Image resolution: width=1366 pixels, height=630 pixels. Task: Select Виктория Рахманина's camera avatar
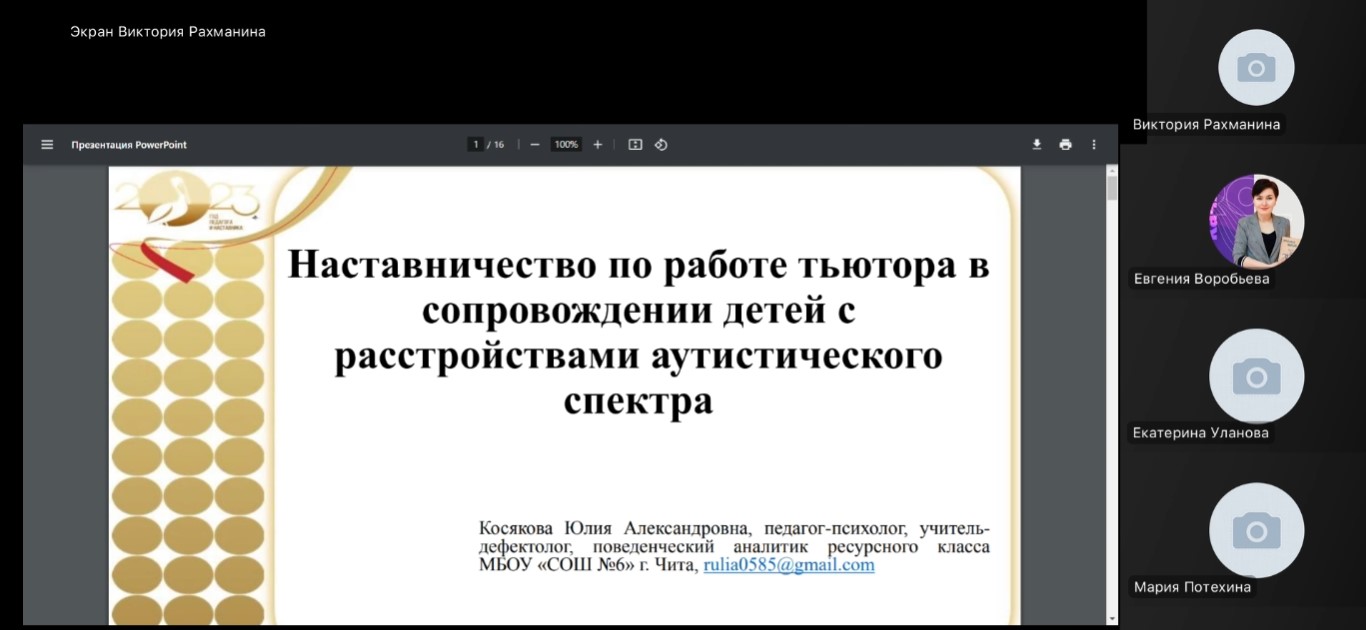point(1256,68)
